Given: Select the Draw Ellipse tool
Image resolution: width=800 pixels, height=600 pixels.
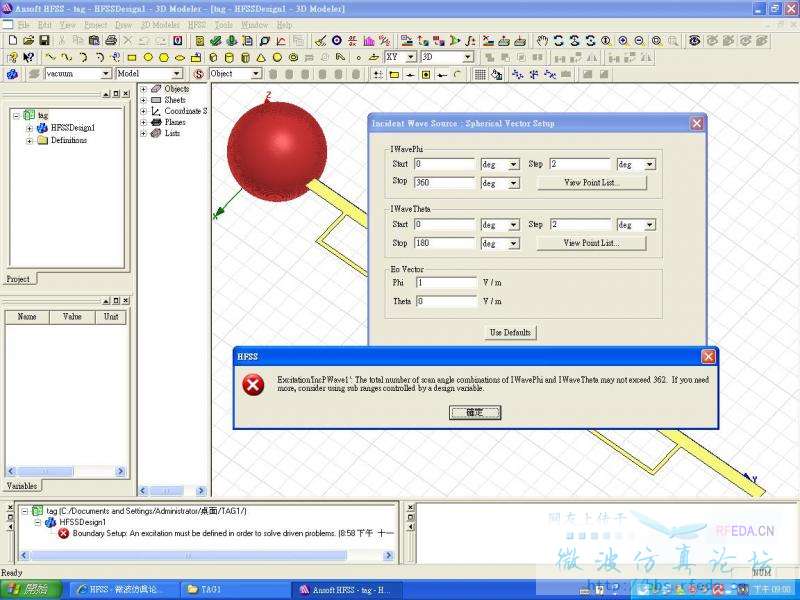Looking at the screenshot, I should 180,58.
